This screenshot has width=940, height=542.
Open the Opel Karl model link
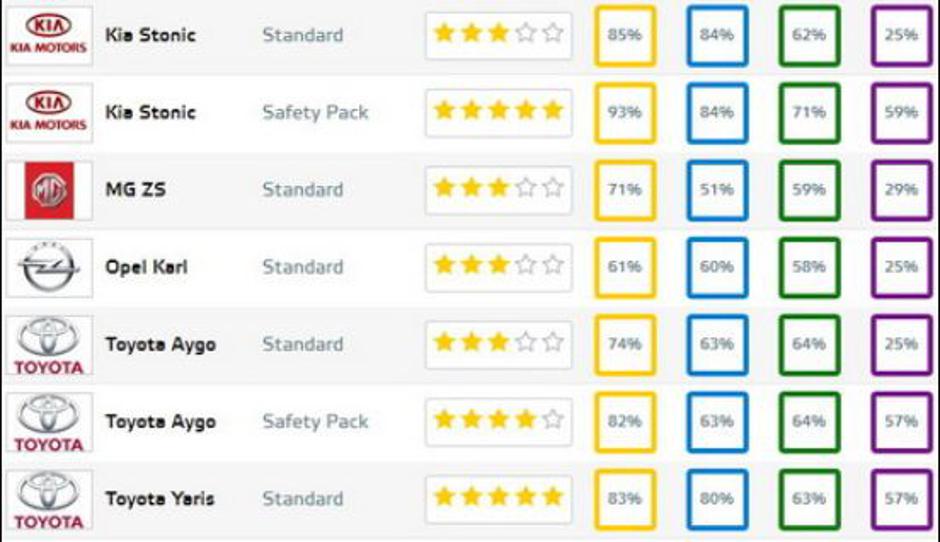(x=146, y=267)
